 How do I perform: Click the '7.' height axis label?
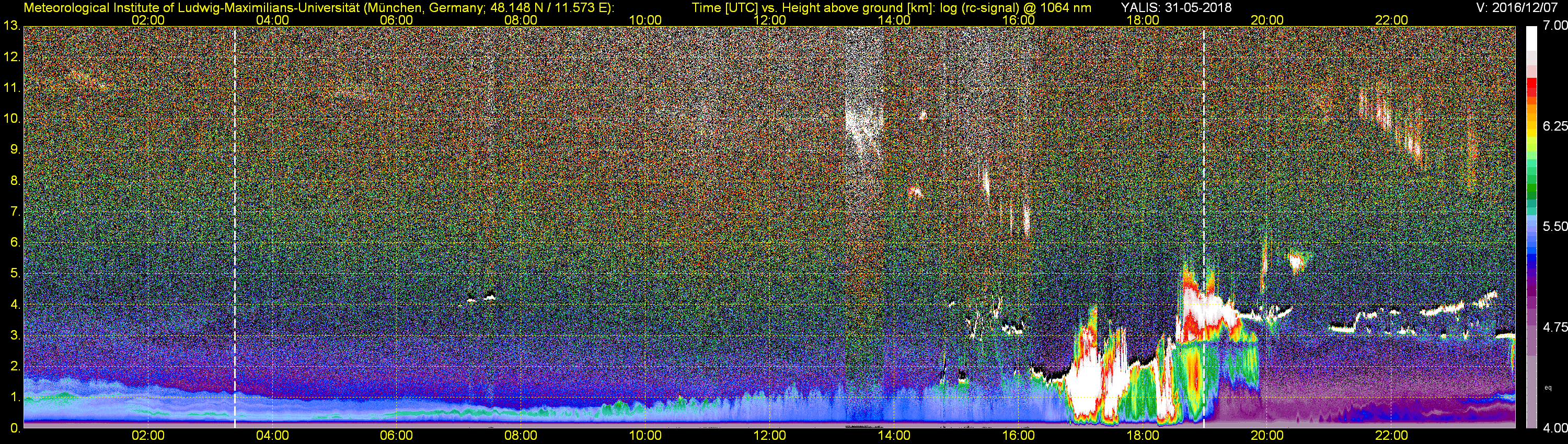click(x=15, y=212)
